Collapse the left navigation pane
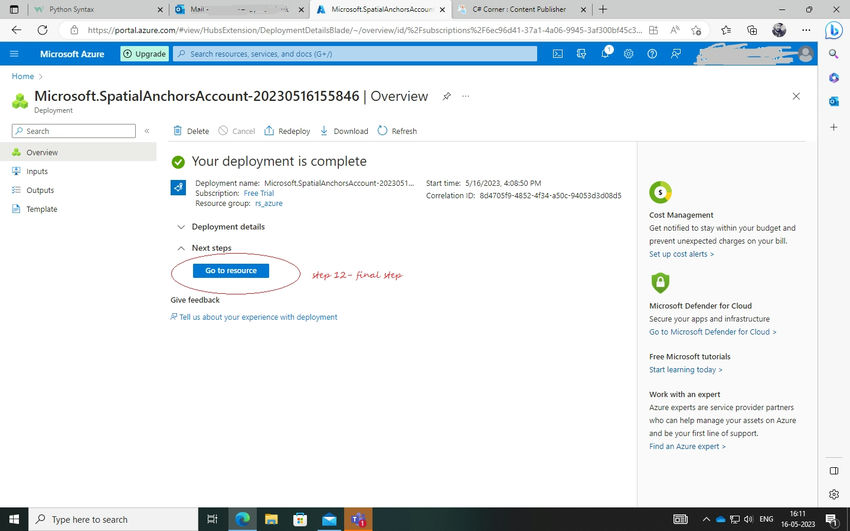This screenshot has width=850, height=531. [x=147, y=131]
